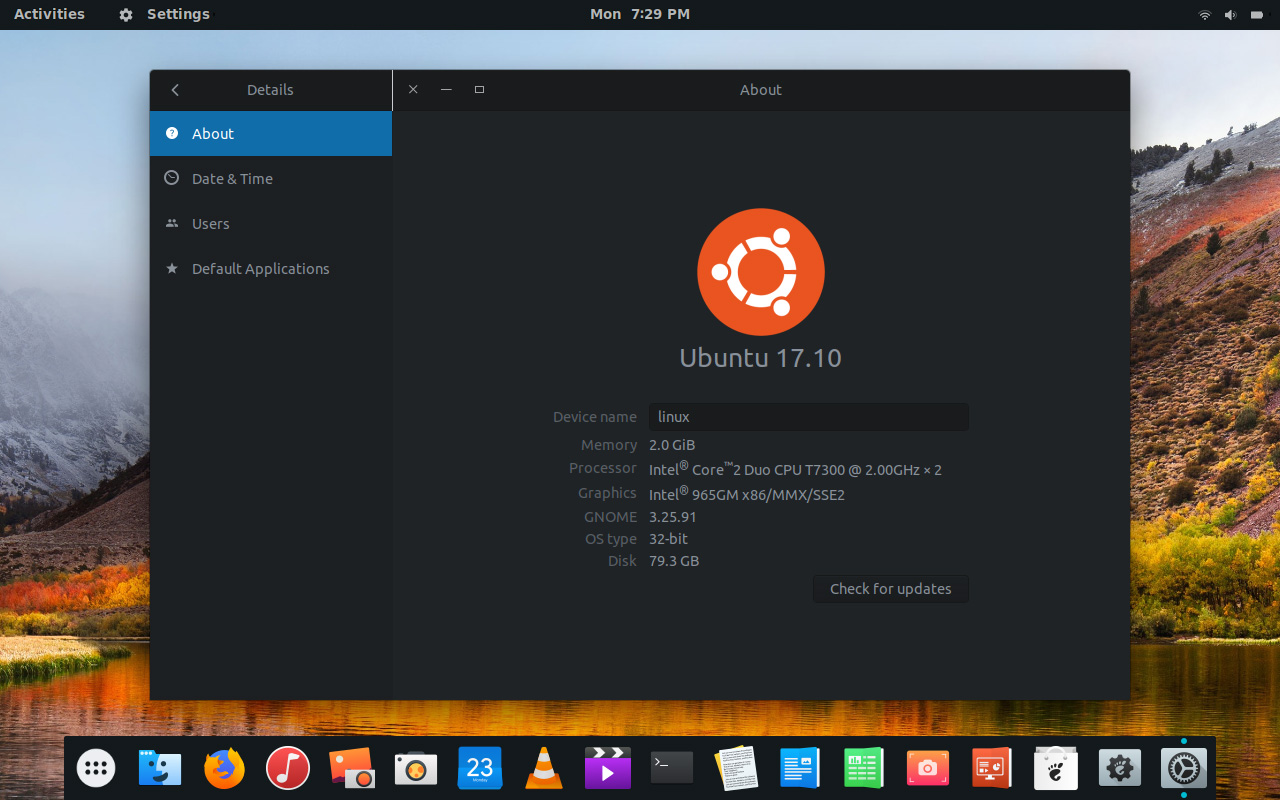Click the Ubuntu 17.10 version text
The height and width of the screenshot is (800, 1280).
(761, 358)
